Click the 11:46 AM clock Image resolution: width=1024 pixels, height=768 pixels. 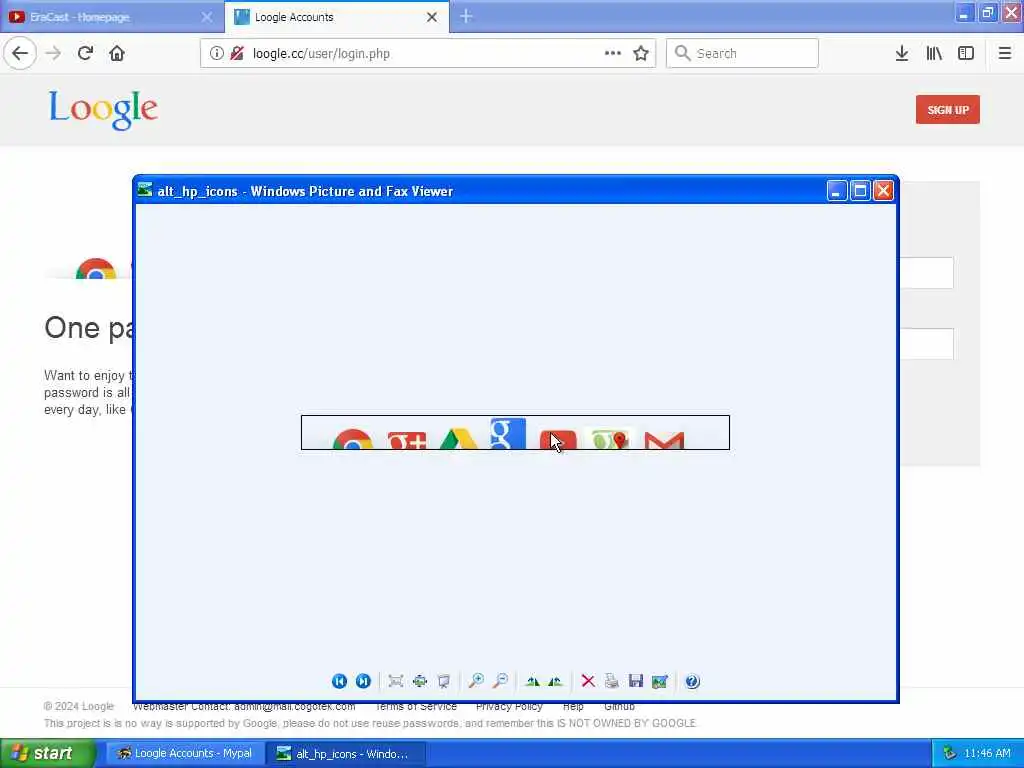pos(987,753)
